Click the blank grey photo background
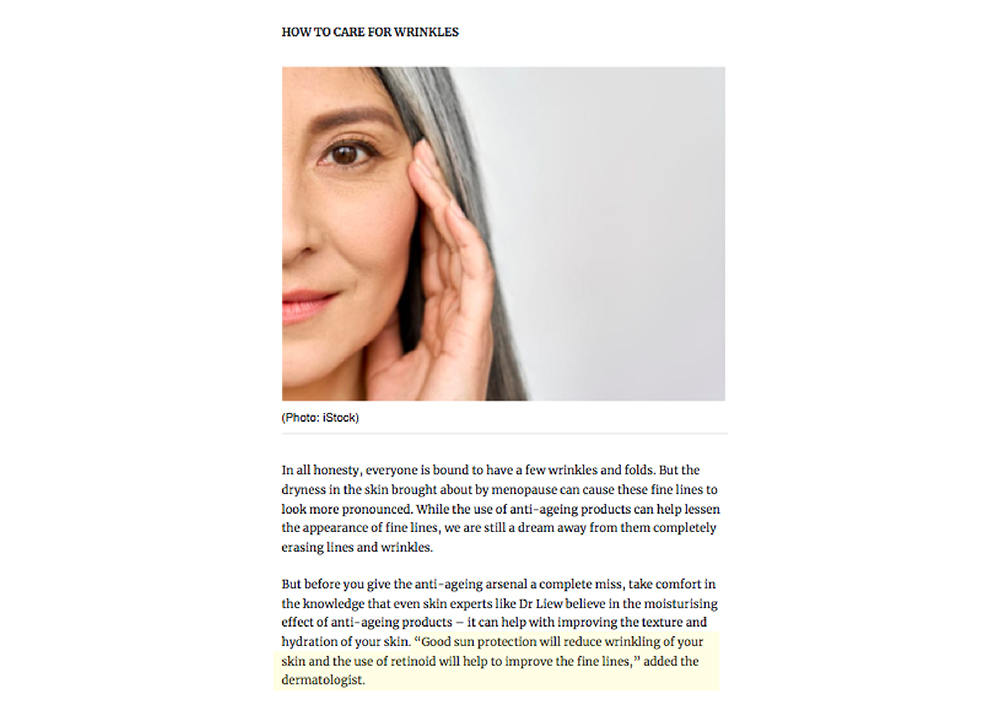This screenshot has height=707, width=1000. [x=612, y=236]
